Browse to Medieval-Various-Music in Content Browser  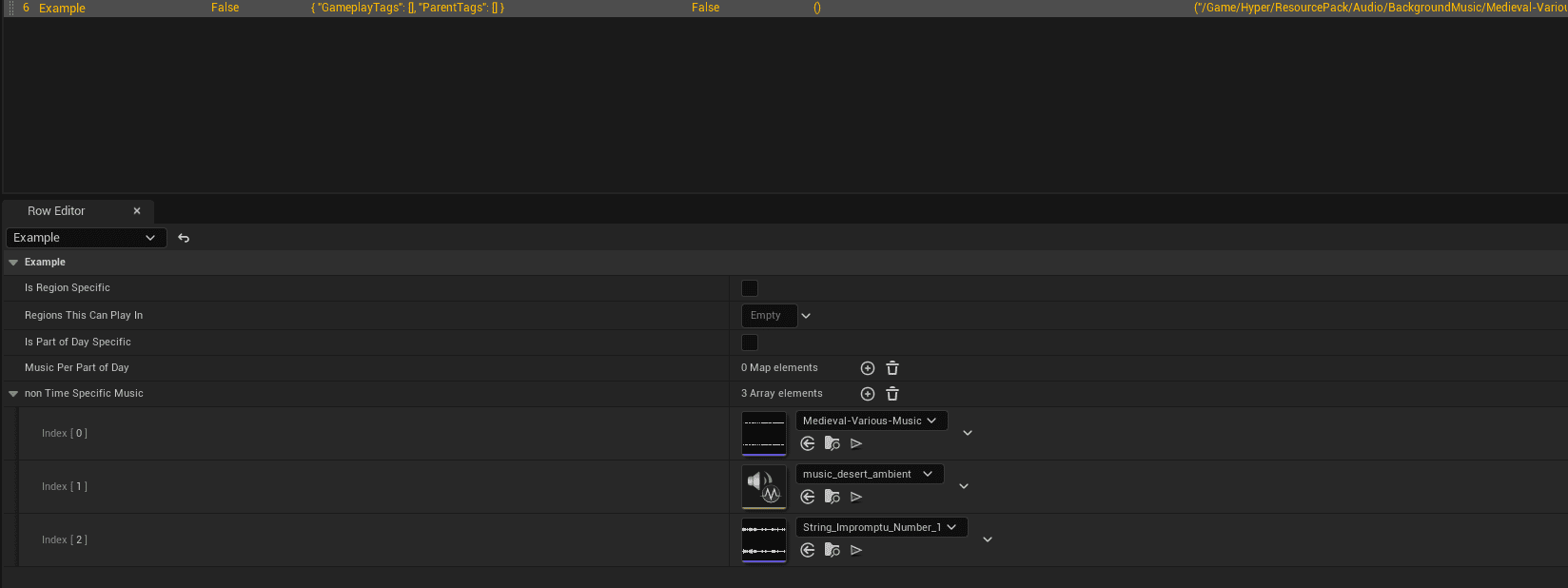pos(833,443)
